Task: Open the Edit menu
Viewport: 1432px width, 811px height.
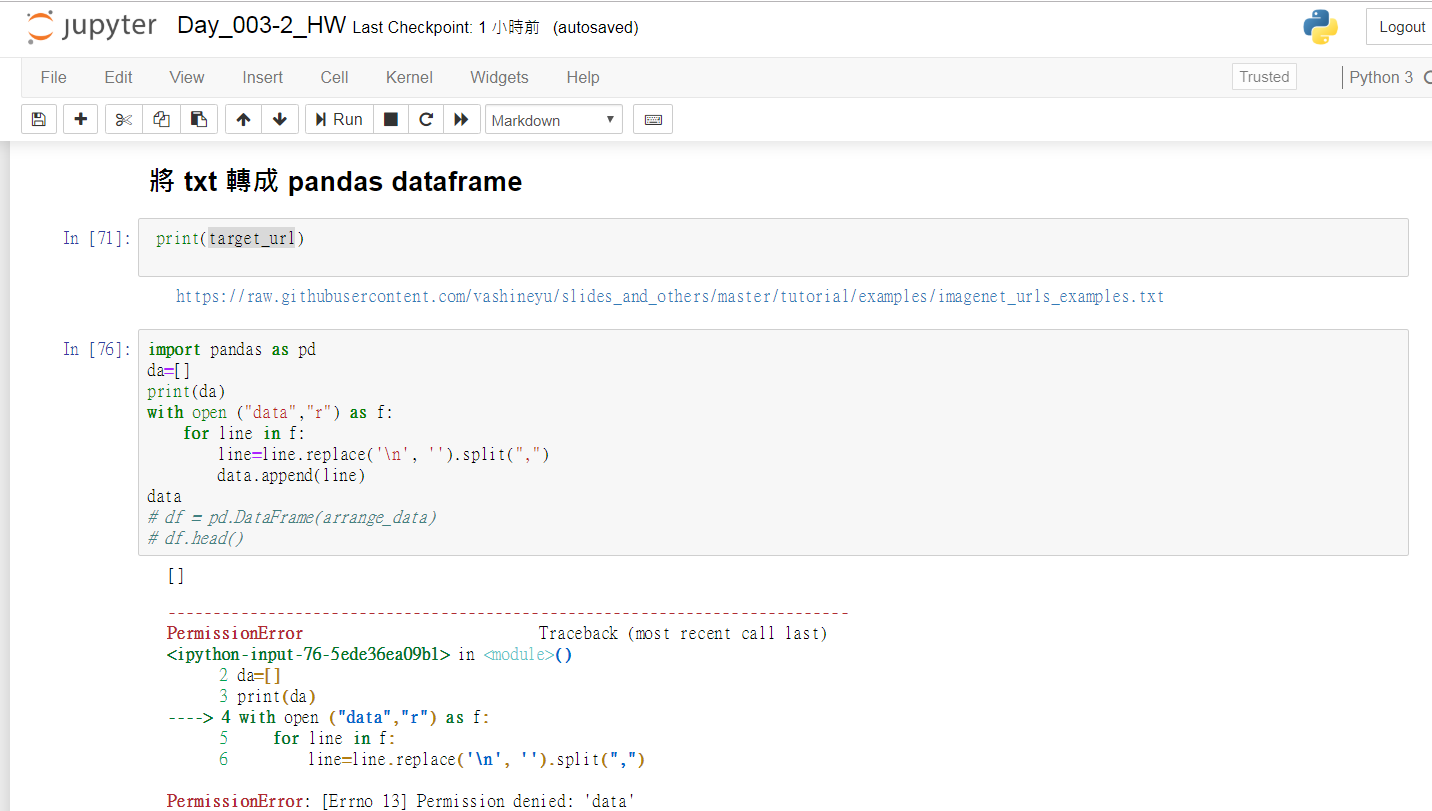Action: (x=118, y=77)
